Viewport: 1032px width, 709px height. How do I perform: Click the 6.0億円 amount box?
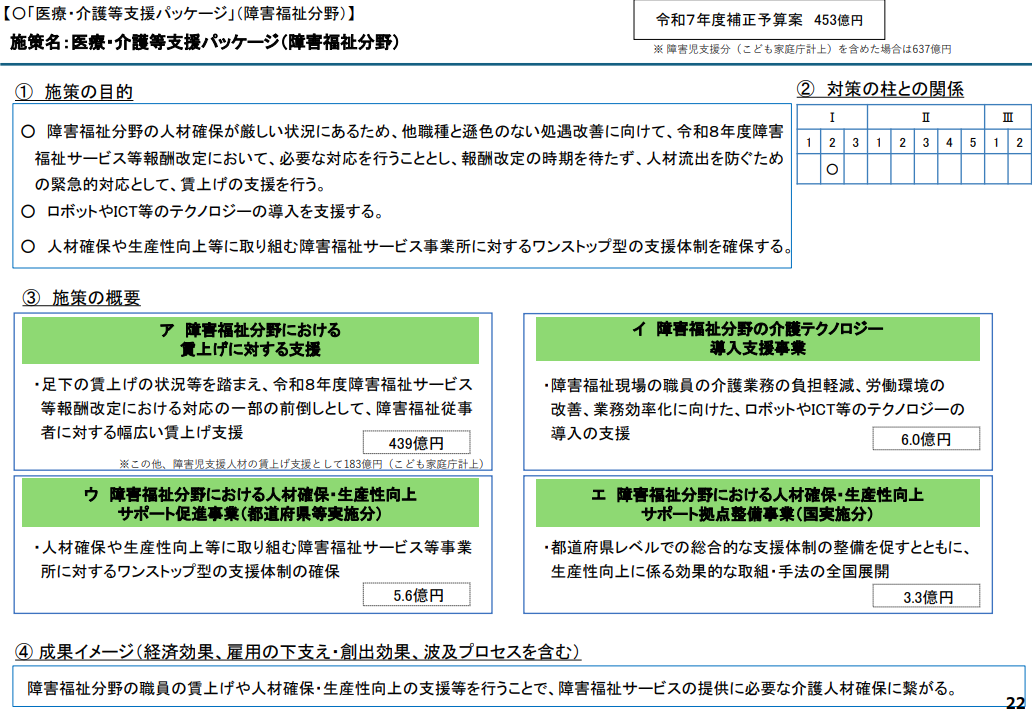pos(926,439)
